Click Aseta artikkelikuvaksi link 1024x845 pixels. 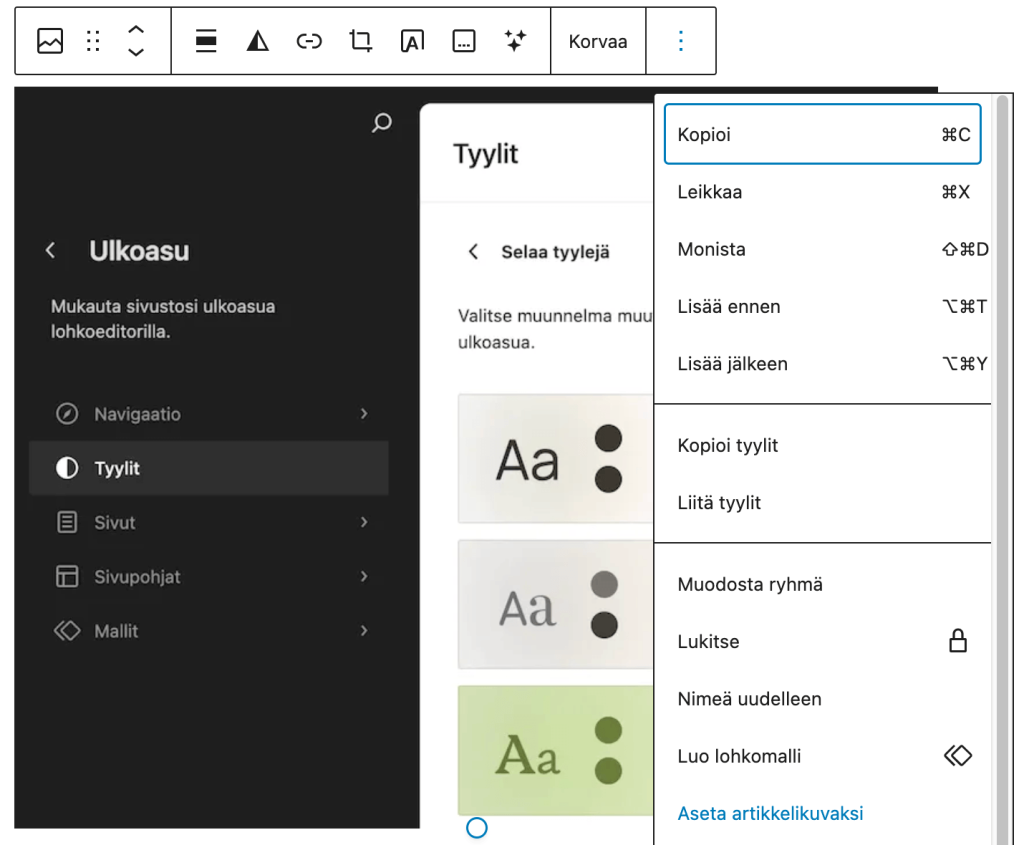click(771, 813)
